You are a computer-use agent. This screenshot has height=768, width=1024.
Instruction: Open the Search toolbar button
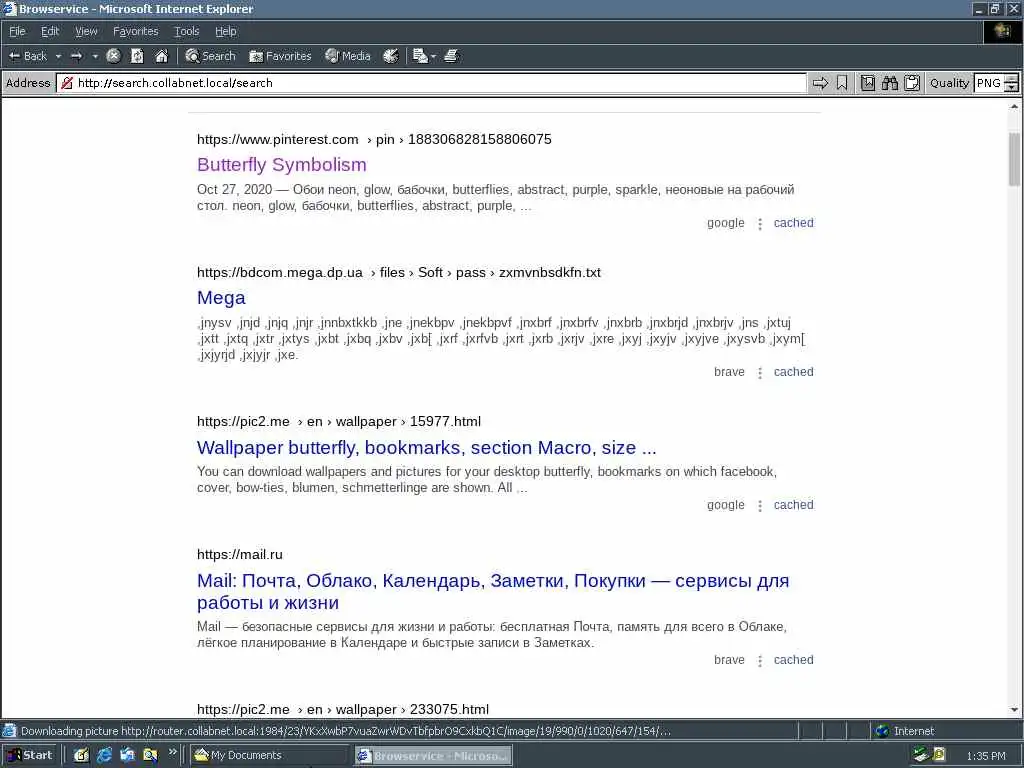pyautogui.click(x=210, y=56)
